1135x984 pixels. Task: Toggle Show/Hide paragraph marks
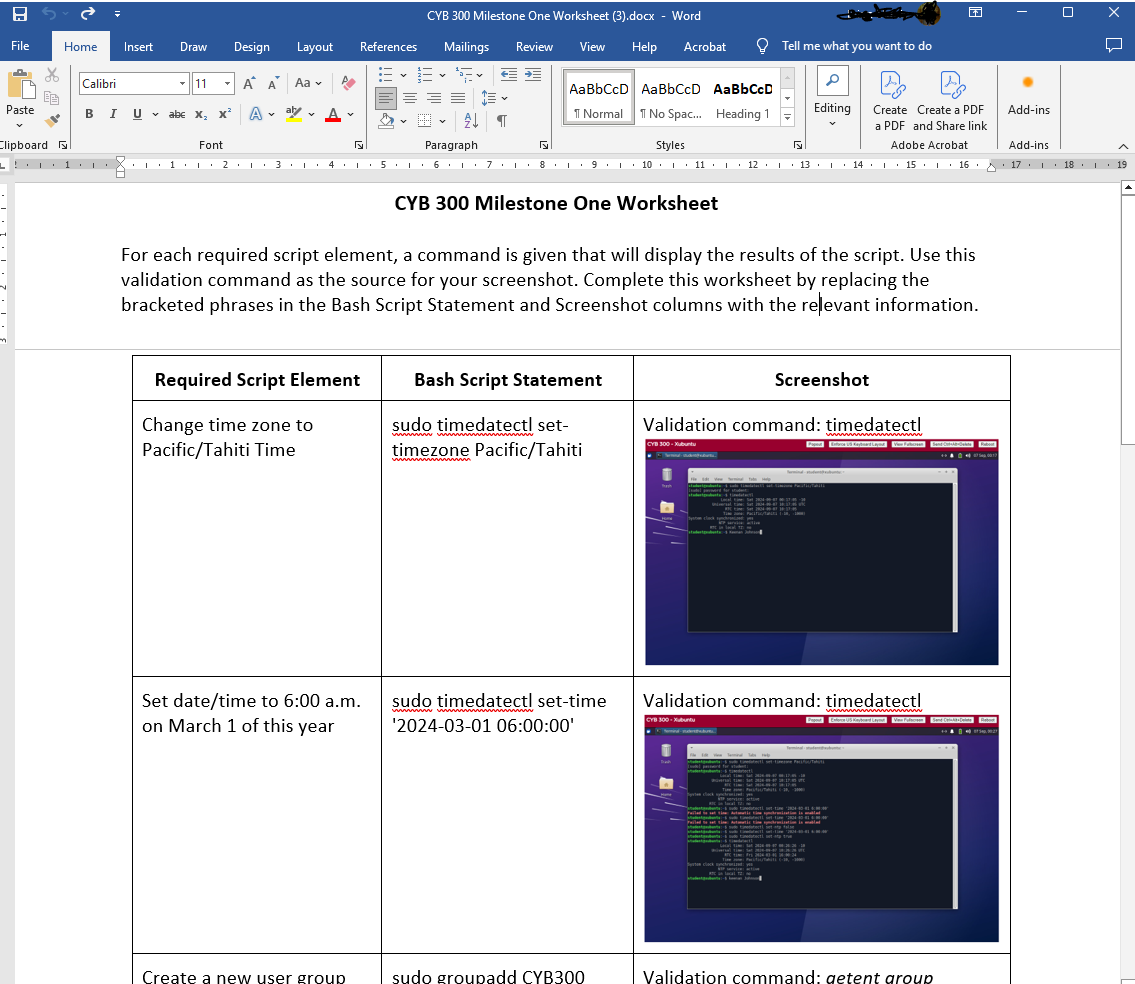[502, 121]
